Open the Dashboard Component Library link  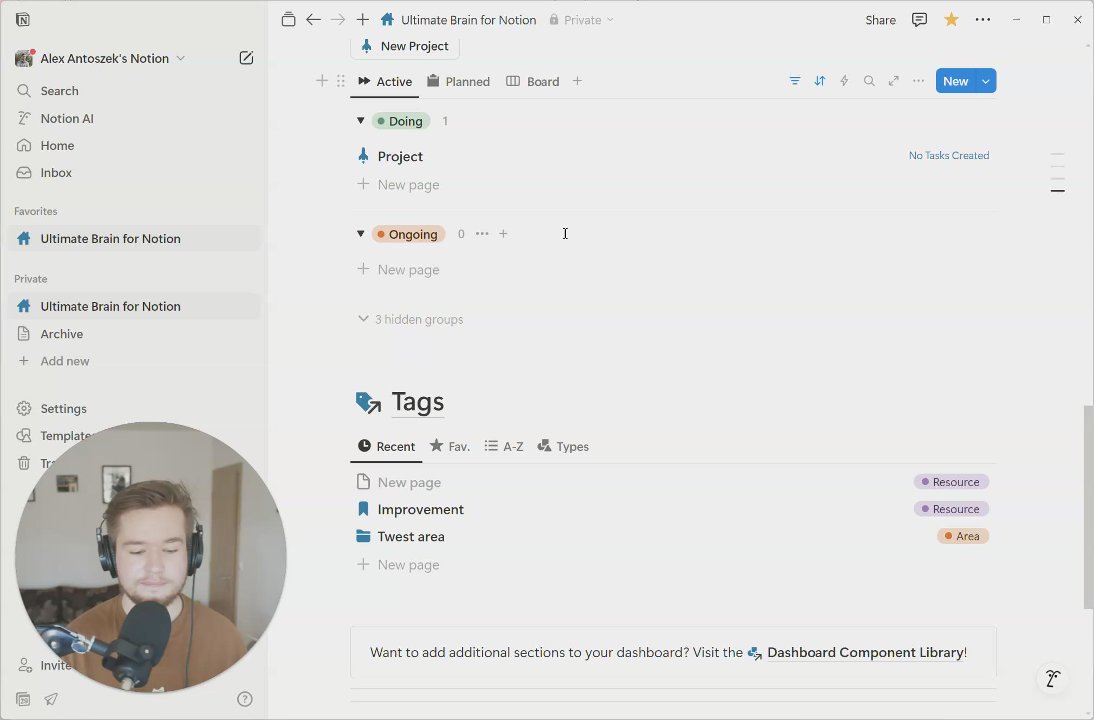(x=864, y=652)
